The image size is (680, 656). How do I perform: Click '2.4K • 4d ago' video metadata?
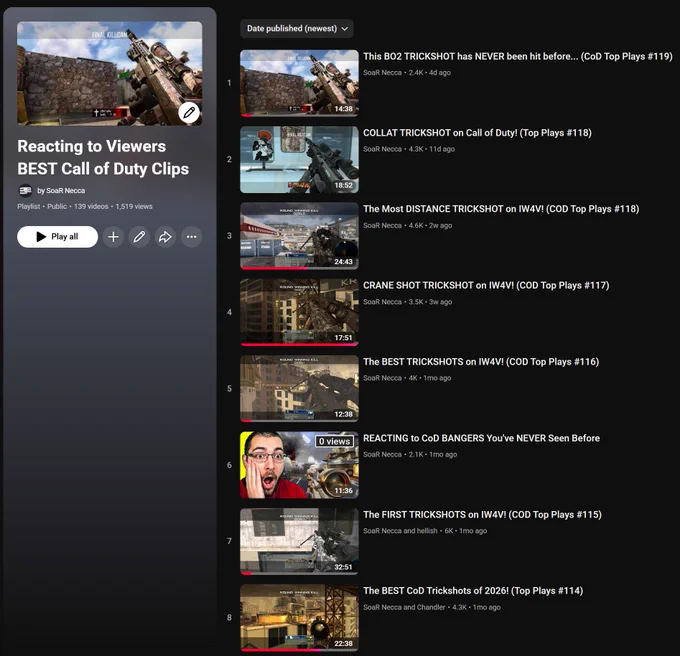click(x=430, y=73)
